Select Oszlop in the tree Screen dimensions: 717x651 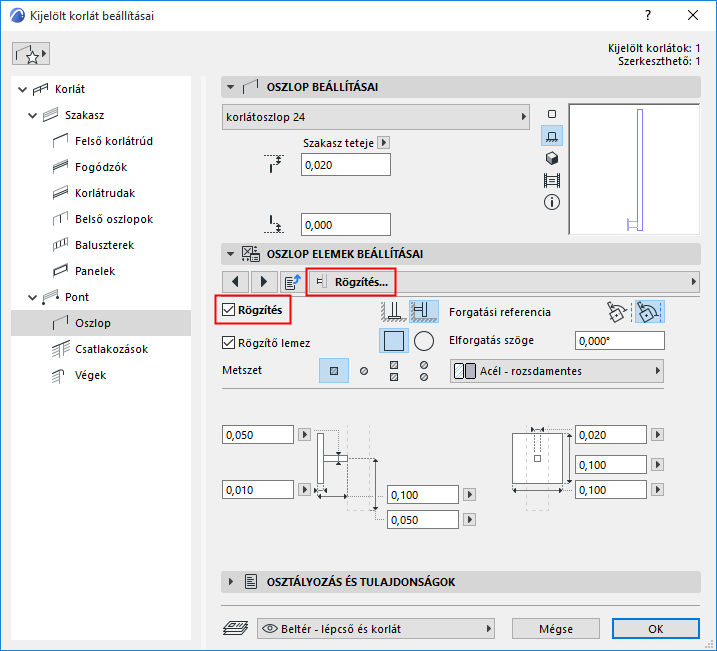[101, 323]
